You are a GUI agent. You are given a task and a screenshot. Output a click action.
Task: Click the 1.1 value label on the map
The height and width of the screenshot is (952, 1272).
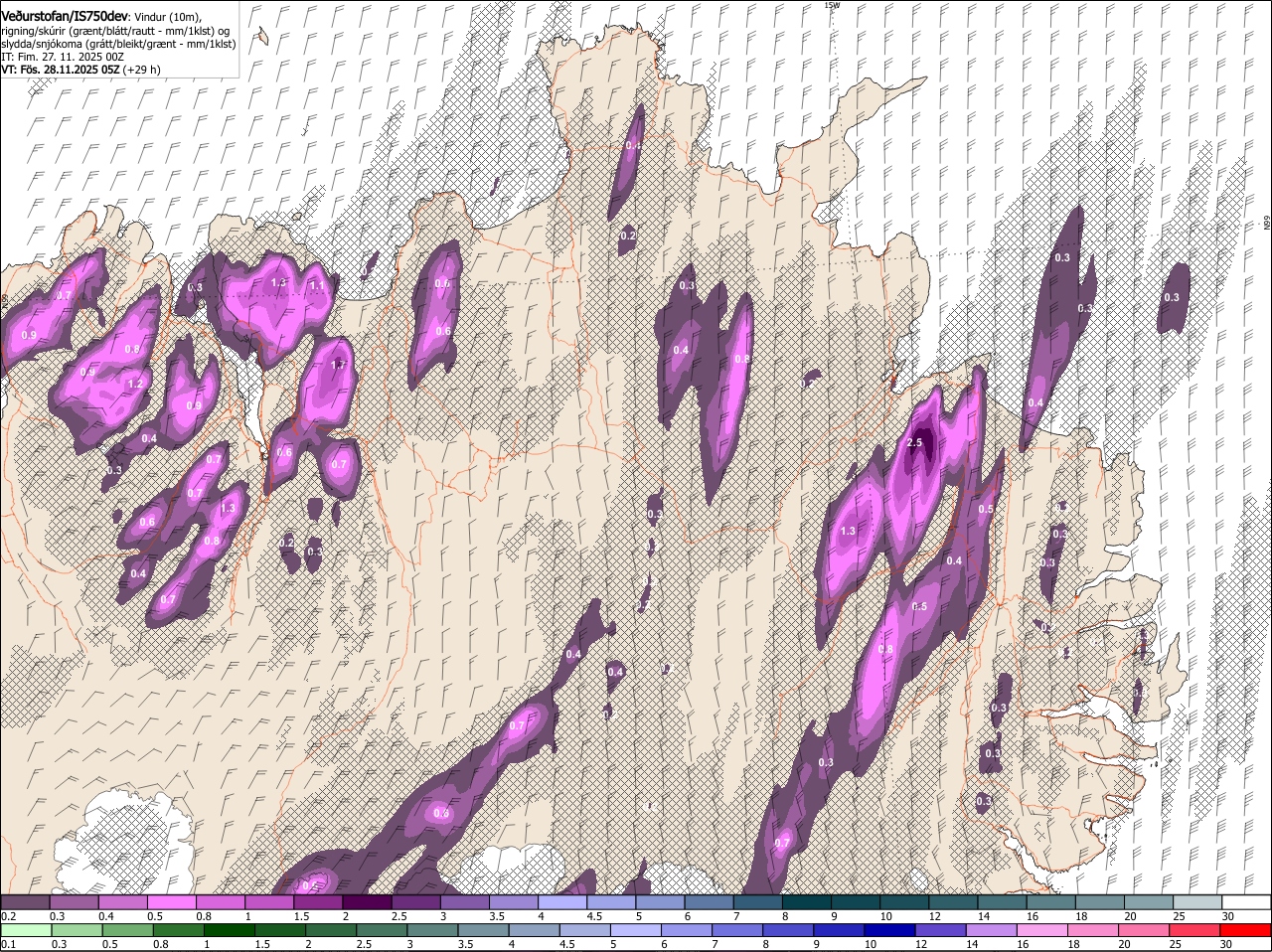(x=317, y=285)
